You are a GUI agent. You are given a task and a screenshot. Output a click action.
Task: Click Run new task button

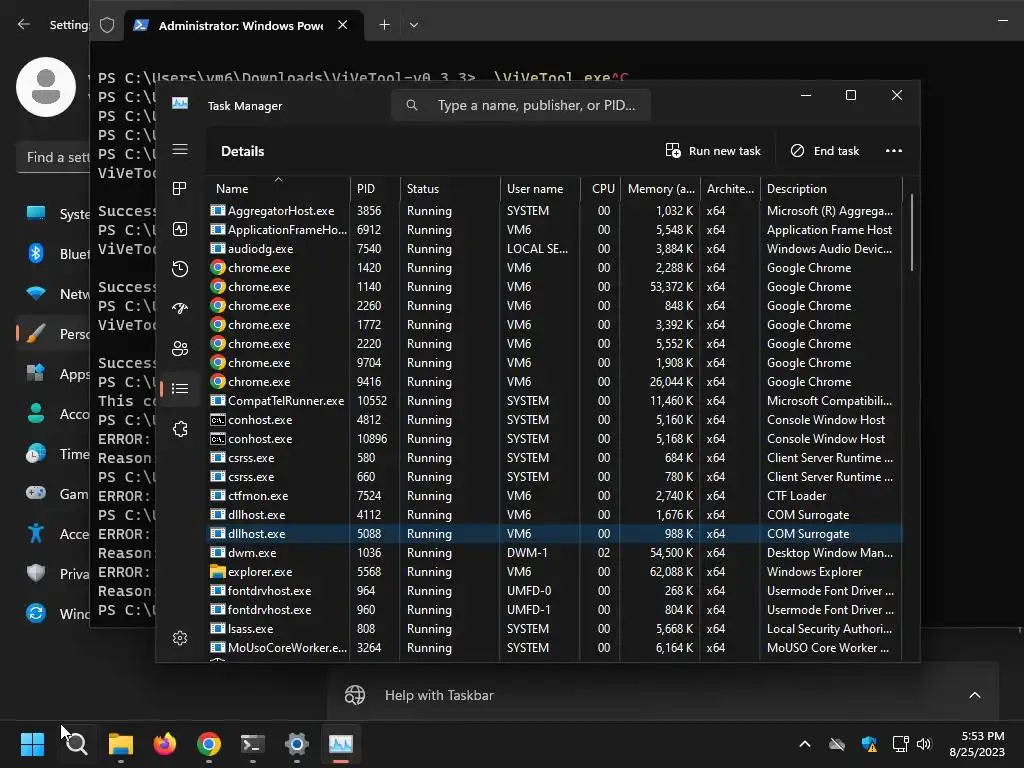(x=713, y=151)
